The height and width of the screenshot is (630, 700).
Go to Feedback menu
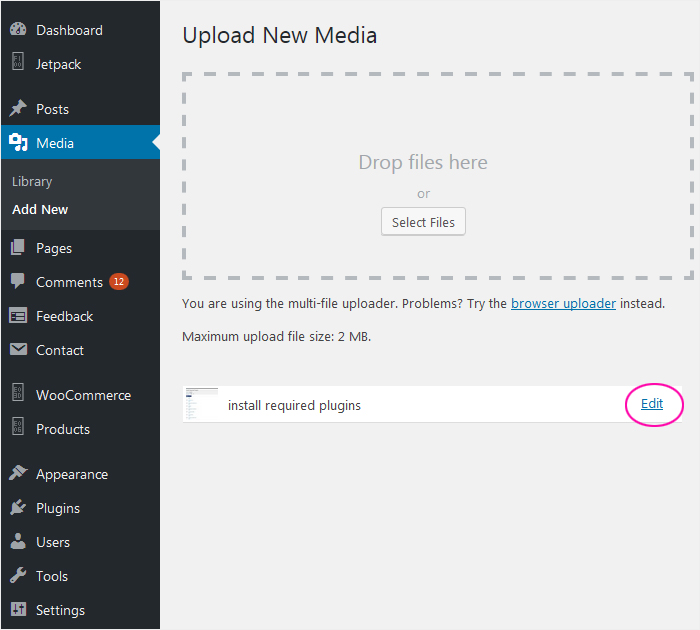[x=80, y=316]
